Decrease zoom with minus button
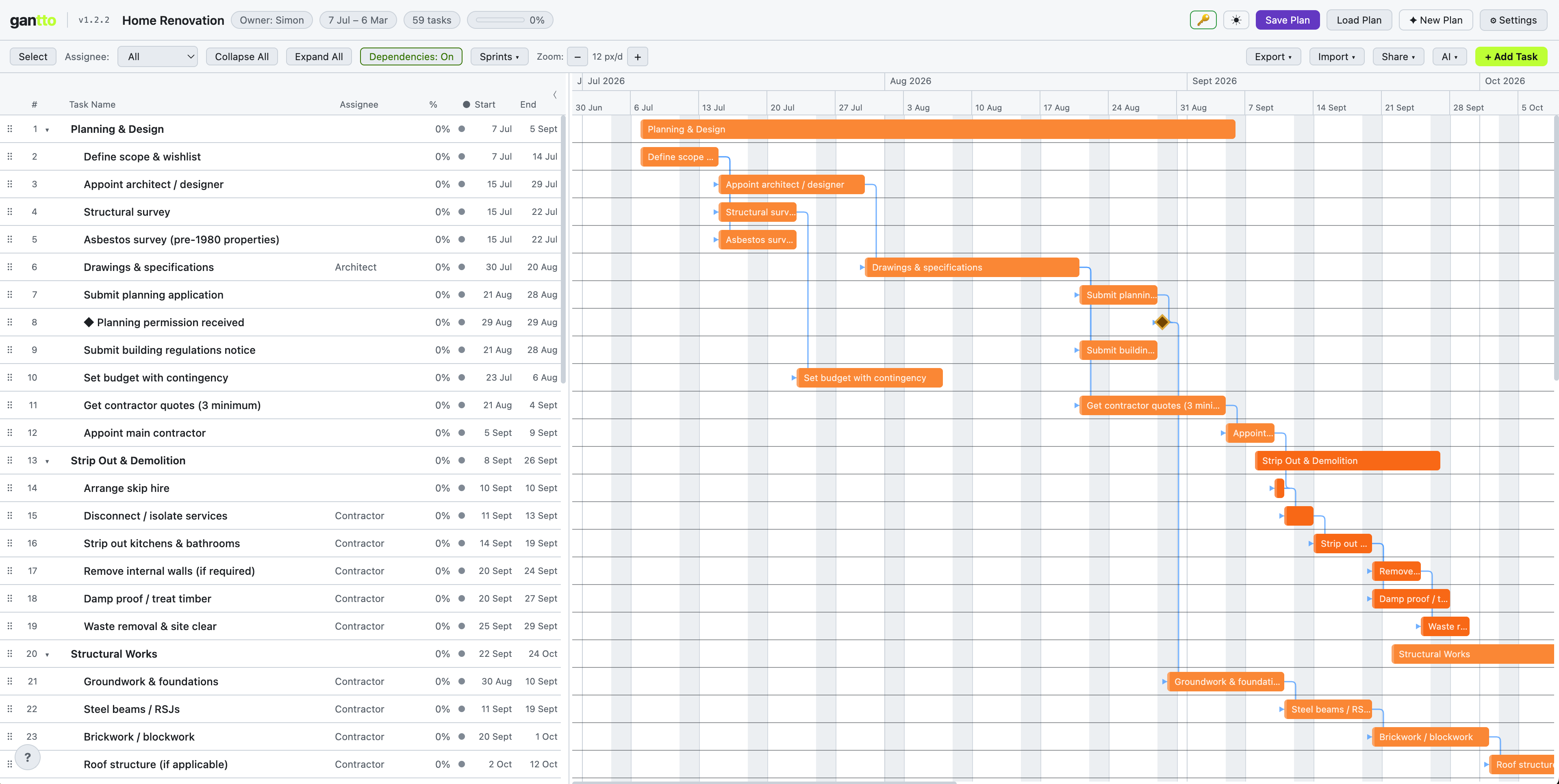 coord(578,57)
